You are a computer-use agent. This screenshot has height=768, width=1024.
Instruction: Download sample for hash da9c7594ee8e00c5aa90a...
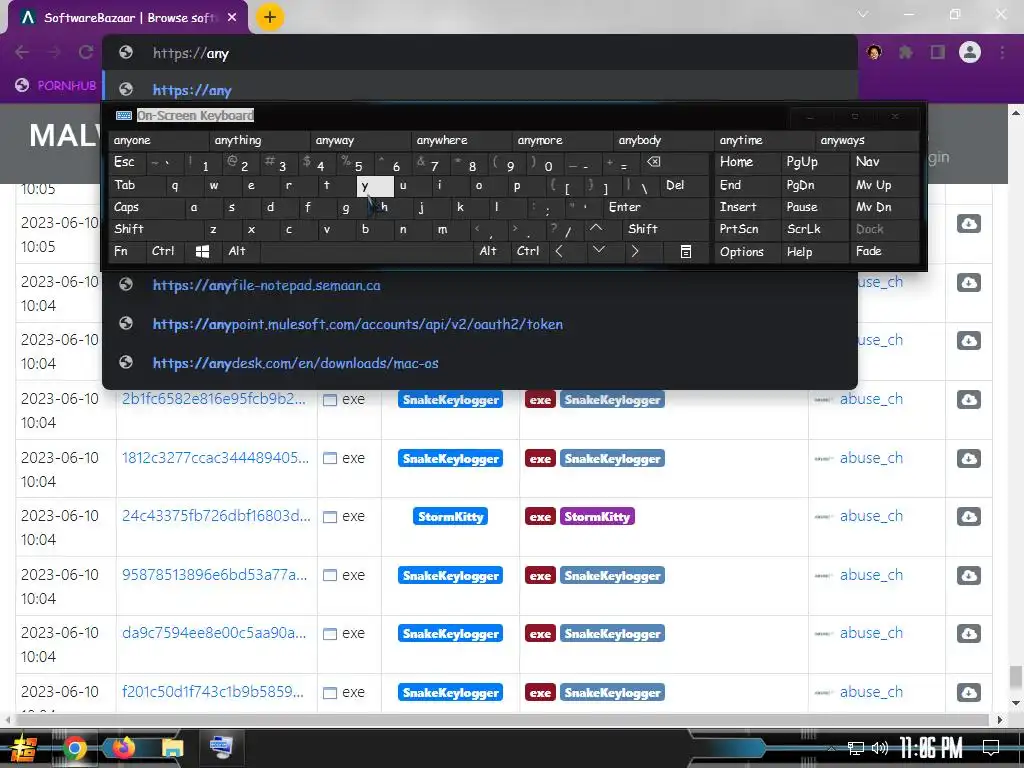click(x=969, y=633)
